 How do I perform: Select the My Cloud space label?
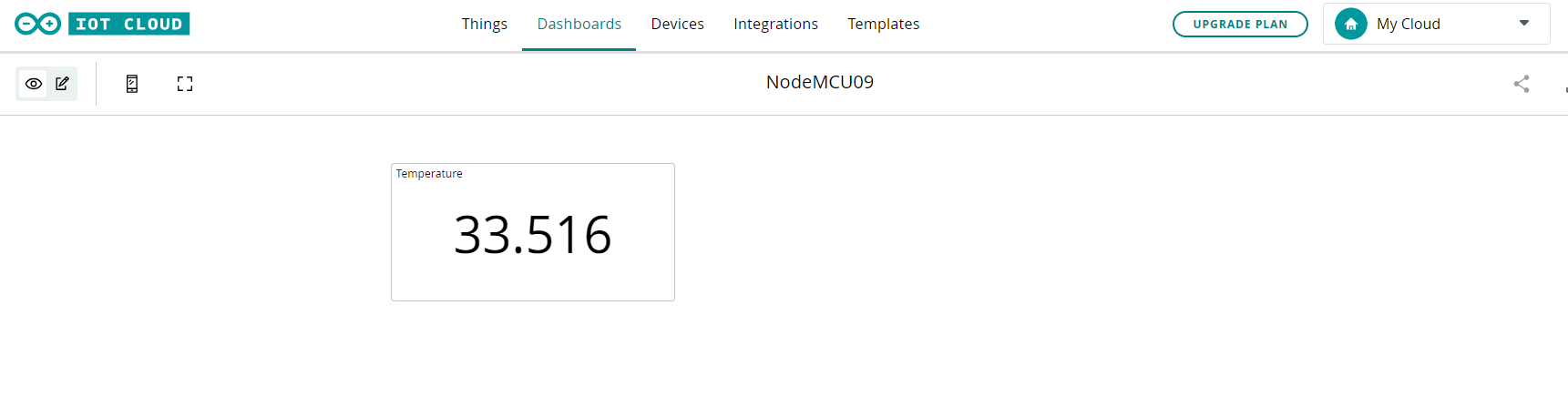pos(1409,24)
